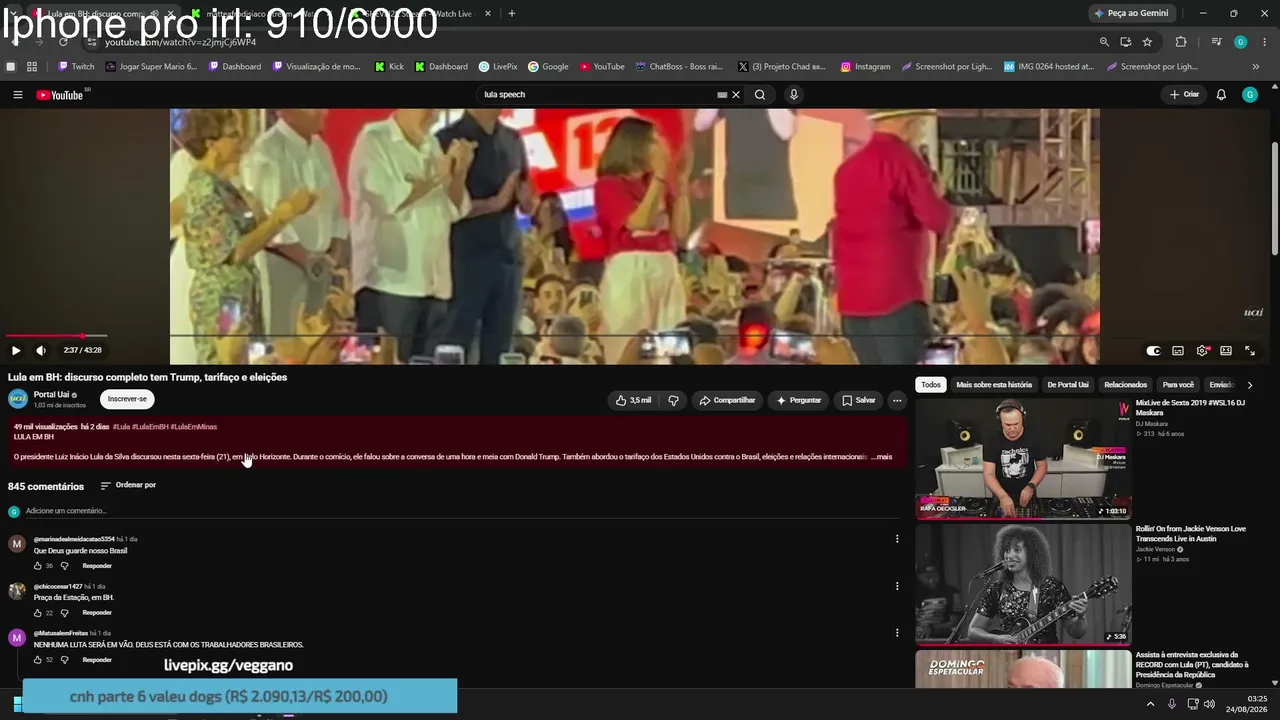The height and width of the screenshot is (720, 1280).
Task: Open the Kick bookmark
Action: (x=390, y=67)
